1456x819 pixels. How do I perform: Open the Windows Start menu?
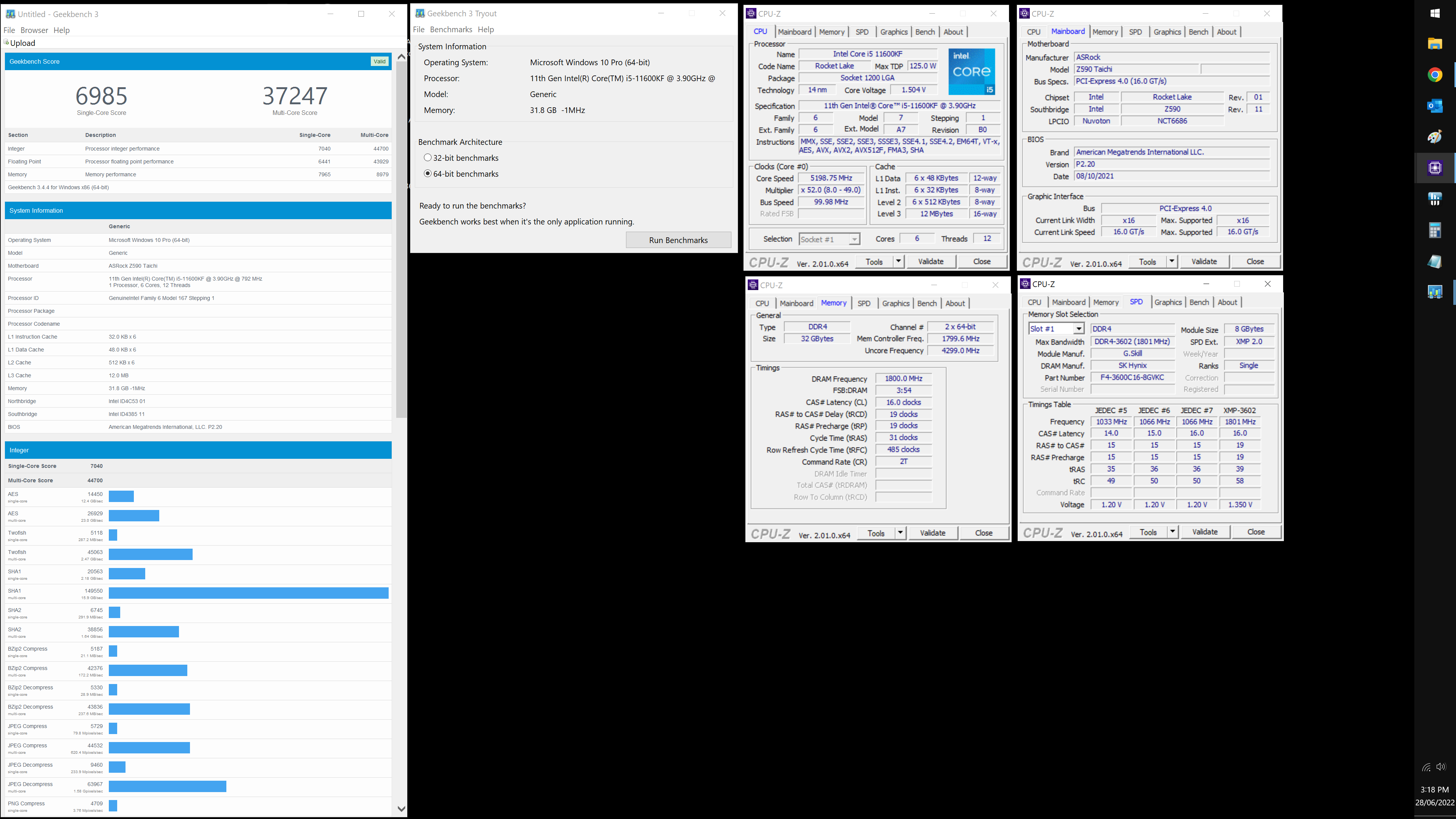pos(1434,13)
